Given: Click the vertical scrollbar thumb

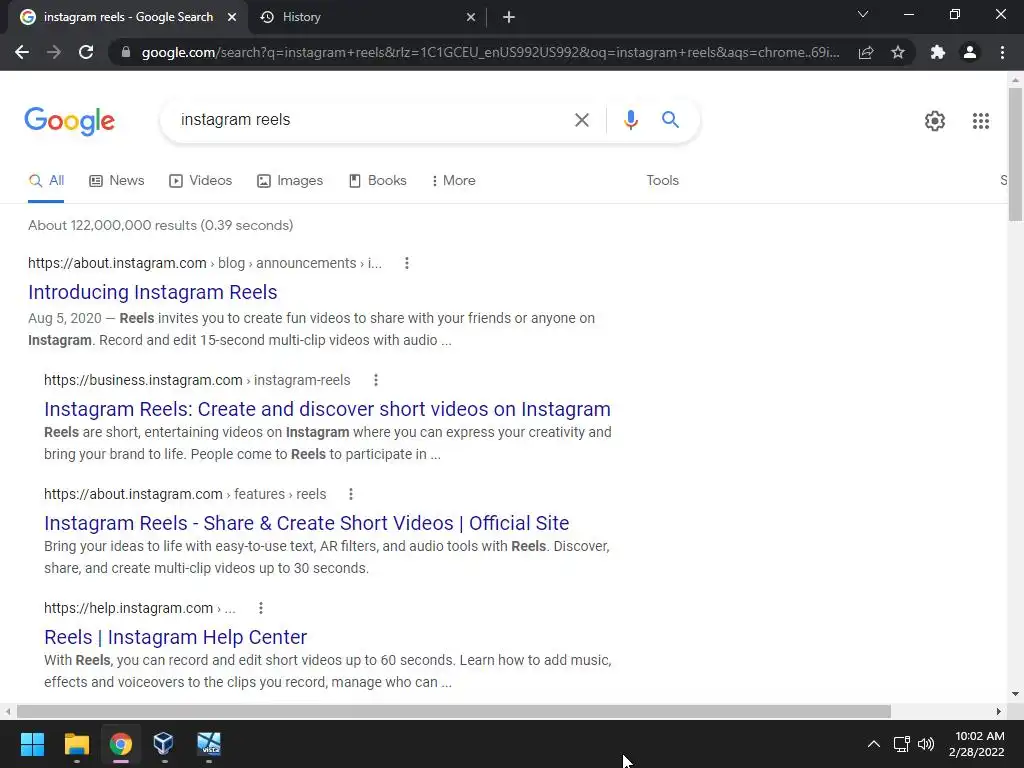Looking at the screenshot, I should pyautogui.click(x=1015, y=154).
